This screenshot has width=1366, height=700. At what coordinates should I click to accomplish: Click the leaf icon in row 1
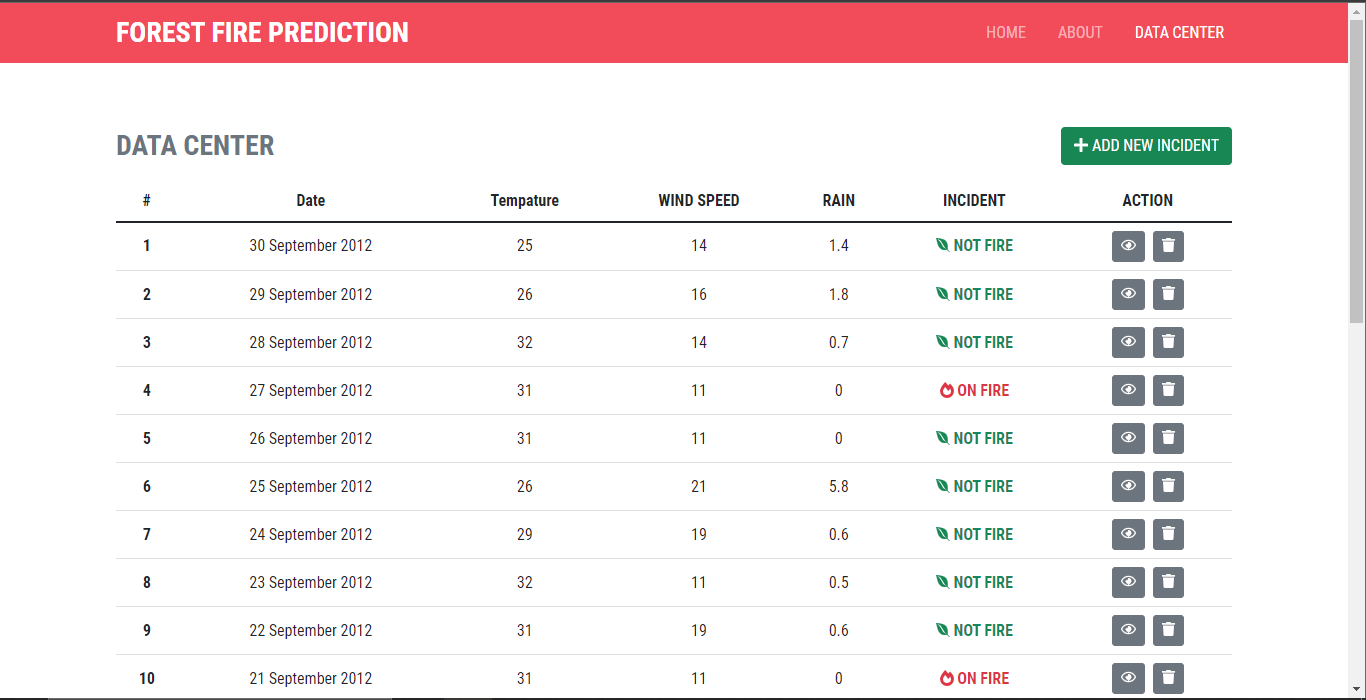pyautogui.click(x=942, y=246)
